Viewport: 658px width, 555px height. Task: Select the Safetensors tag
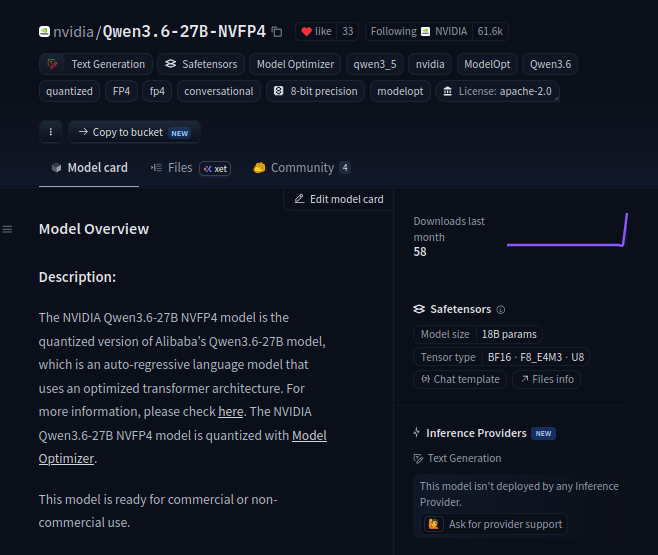tap(201, 64)
